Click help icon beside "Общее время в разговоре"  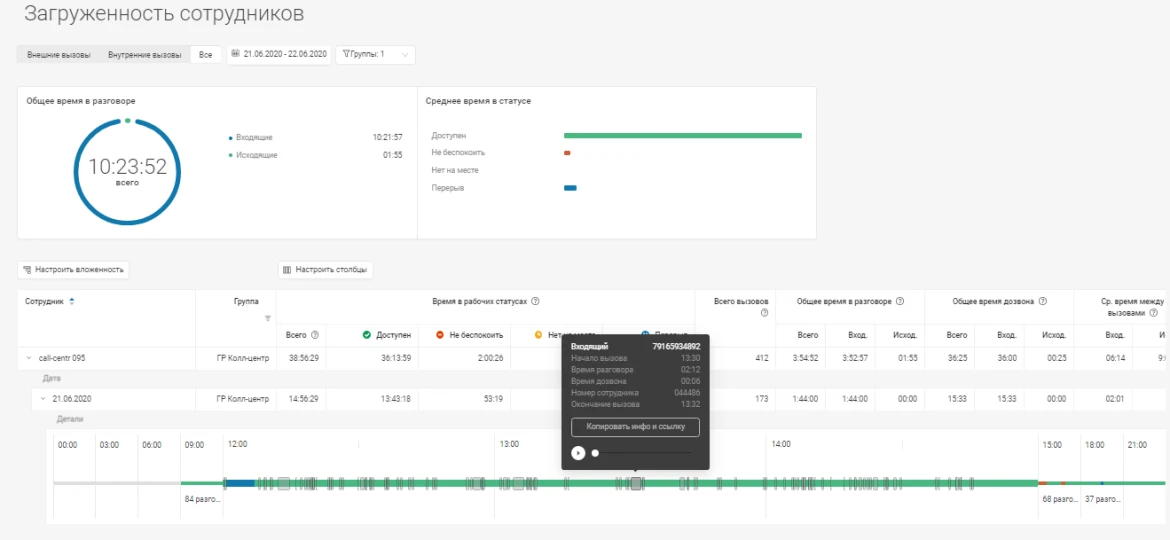(x=900, y=301)
